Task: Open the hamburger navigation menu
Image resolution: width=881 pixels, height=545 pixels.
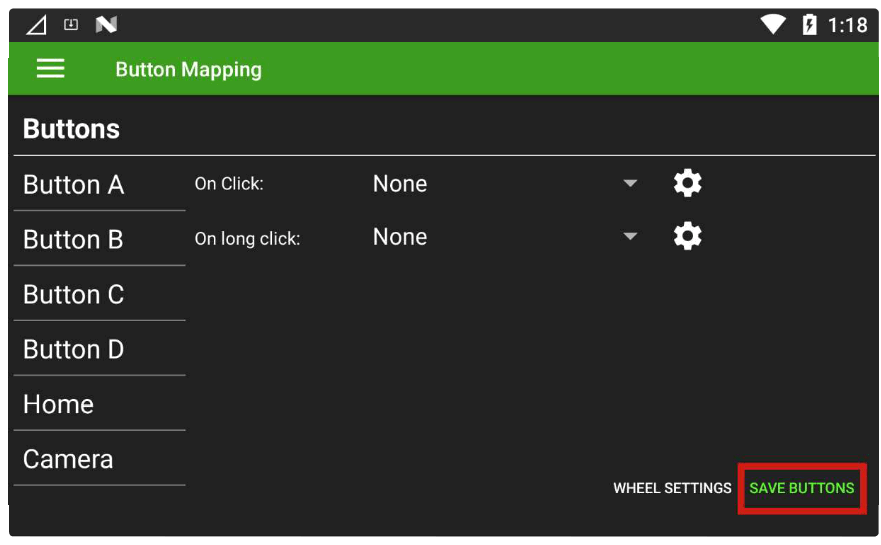Action: [50, 68]
